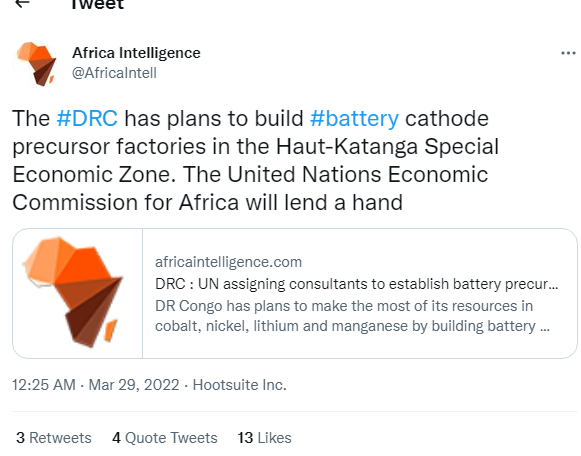View the 4 Quote Tweets list
The width and height of the screenshot is (581, 456).
pyautogui.click(x=165, y=438)
